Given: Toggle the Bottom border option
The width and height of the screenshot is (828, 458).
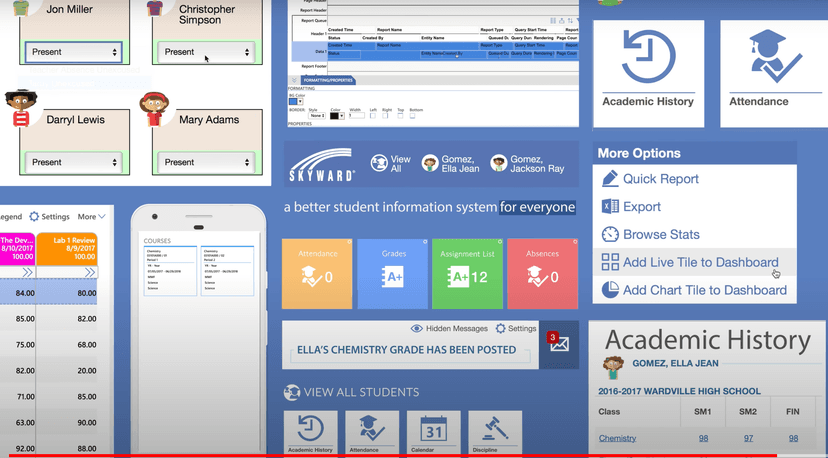Looking at the screenshot, I should (412, 115).
